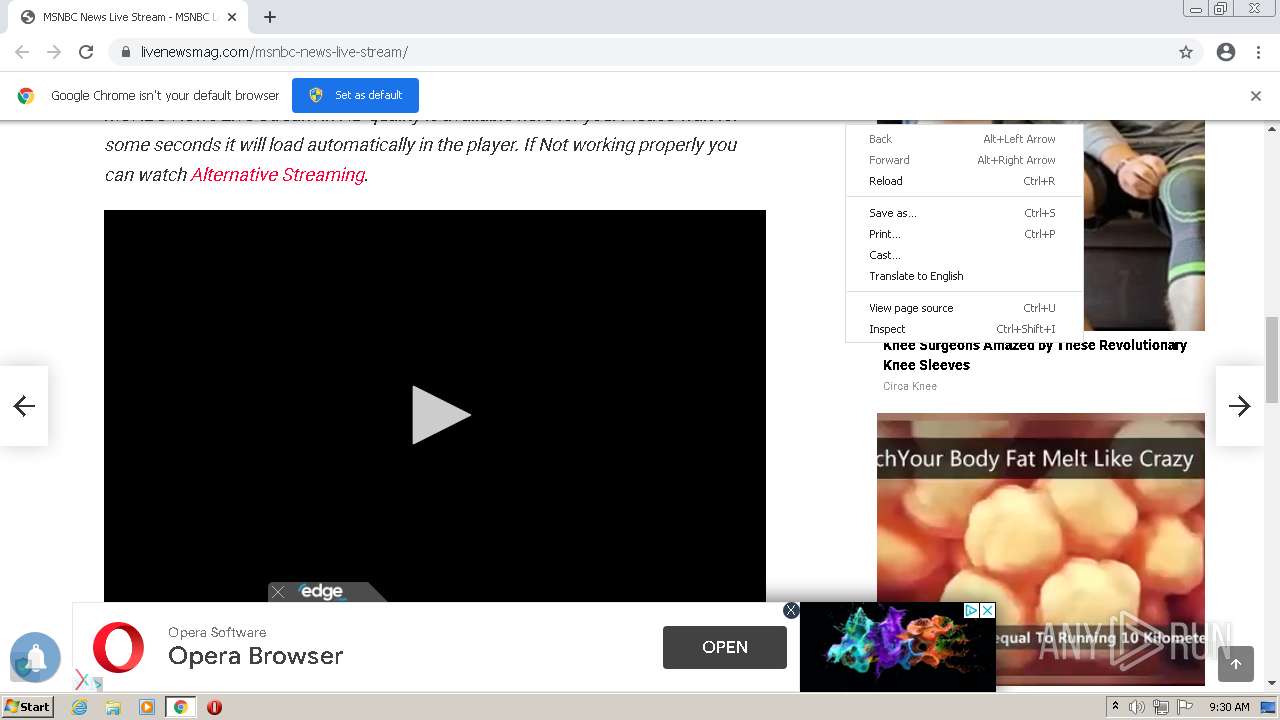This screenshot has height=720, width=1280.
Task: Open the Chrome three-dot menu
Action: pyautogui.click(x=1258, y=52)
